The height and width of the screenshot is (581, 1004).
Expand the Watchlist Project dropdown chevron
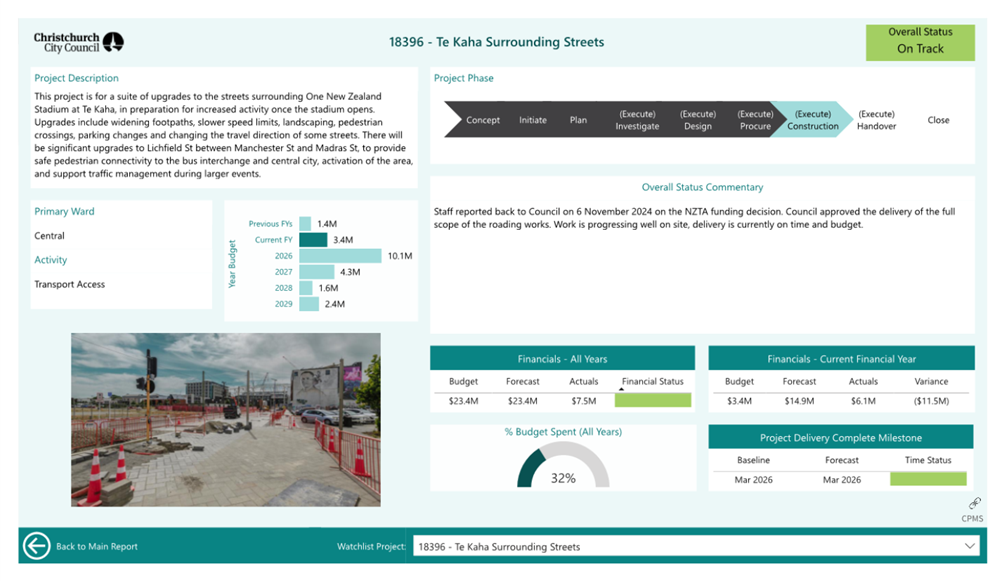click(969, 546)
